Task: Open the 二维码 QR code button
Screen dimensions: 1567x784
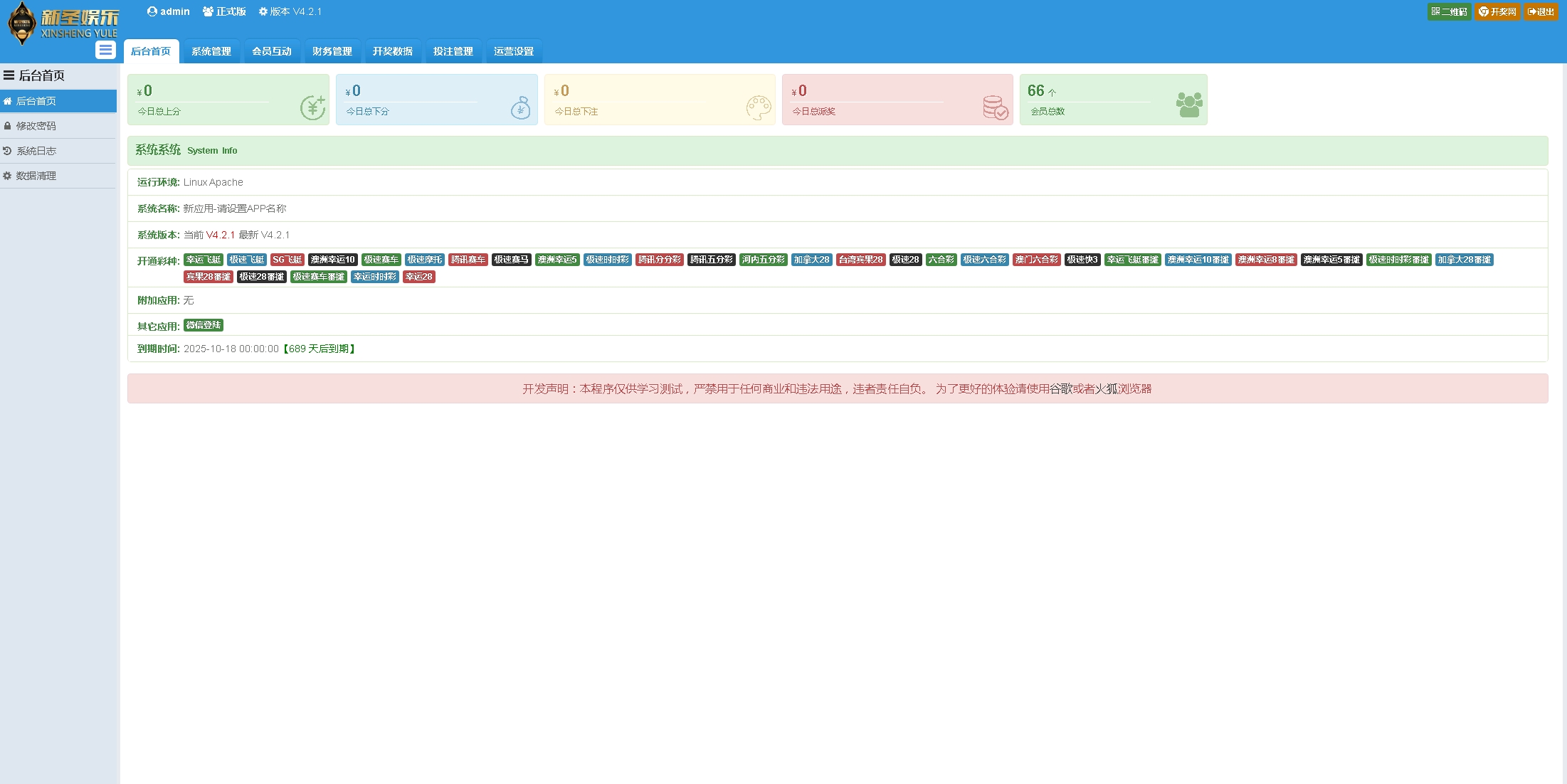Action: (1449, 11)
